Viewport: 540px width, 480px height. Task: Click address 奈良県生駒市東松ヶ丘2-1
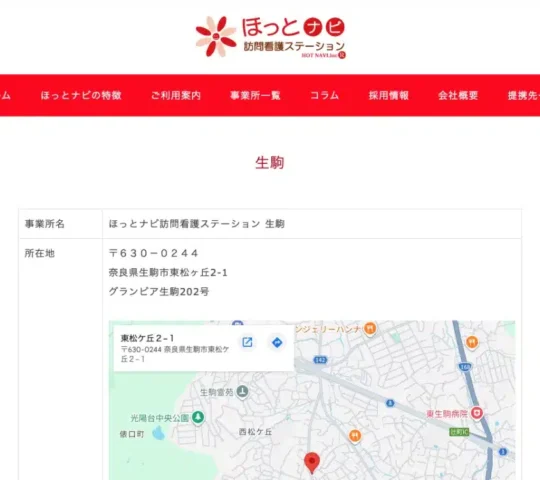click(168, 273)
